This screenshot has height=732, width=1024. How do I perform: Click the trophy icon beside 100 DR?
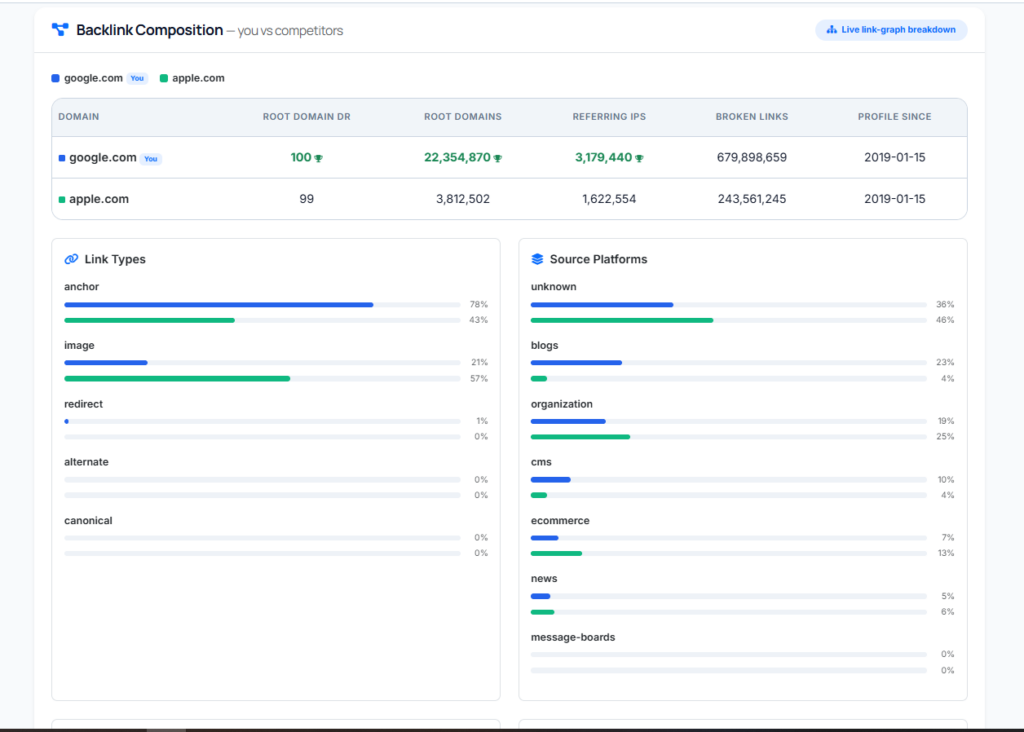point(319,158)
